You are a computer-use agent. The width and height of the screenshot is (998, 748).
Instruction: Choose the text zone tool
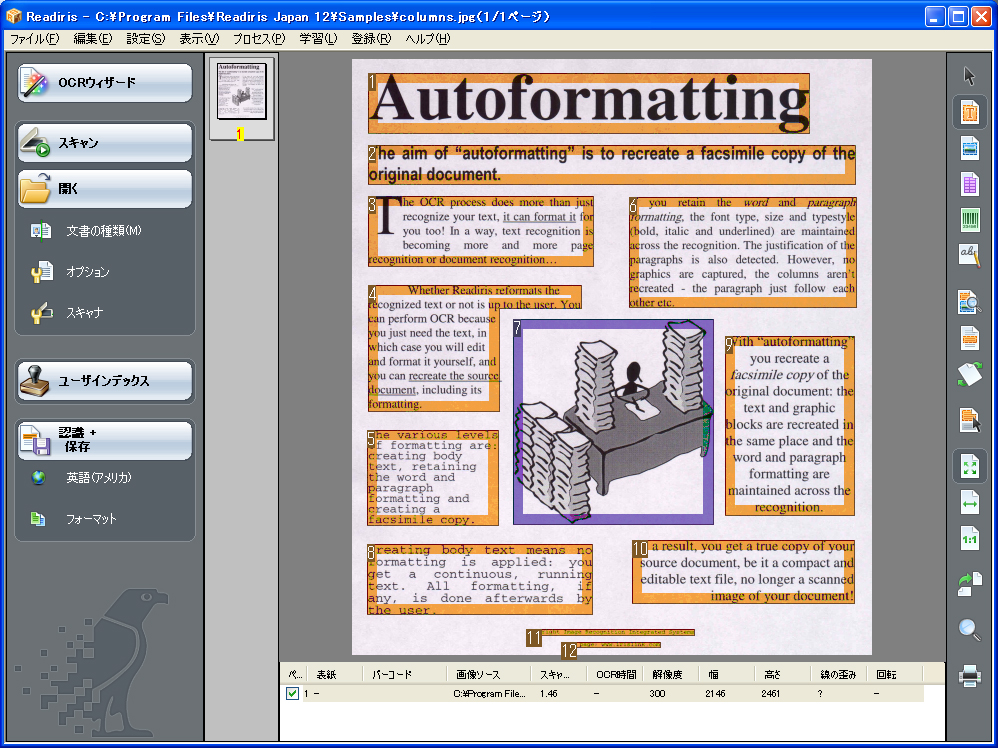click(x=969, y=113)
